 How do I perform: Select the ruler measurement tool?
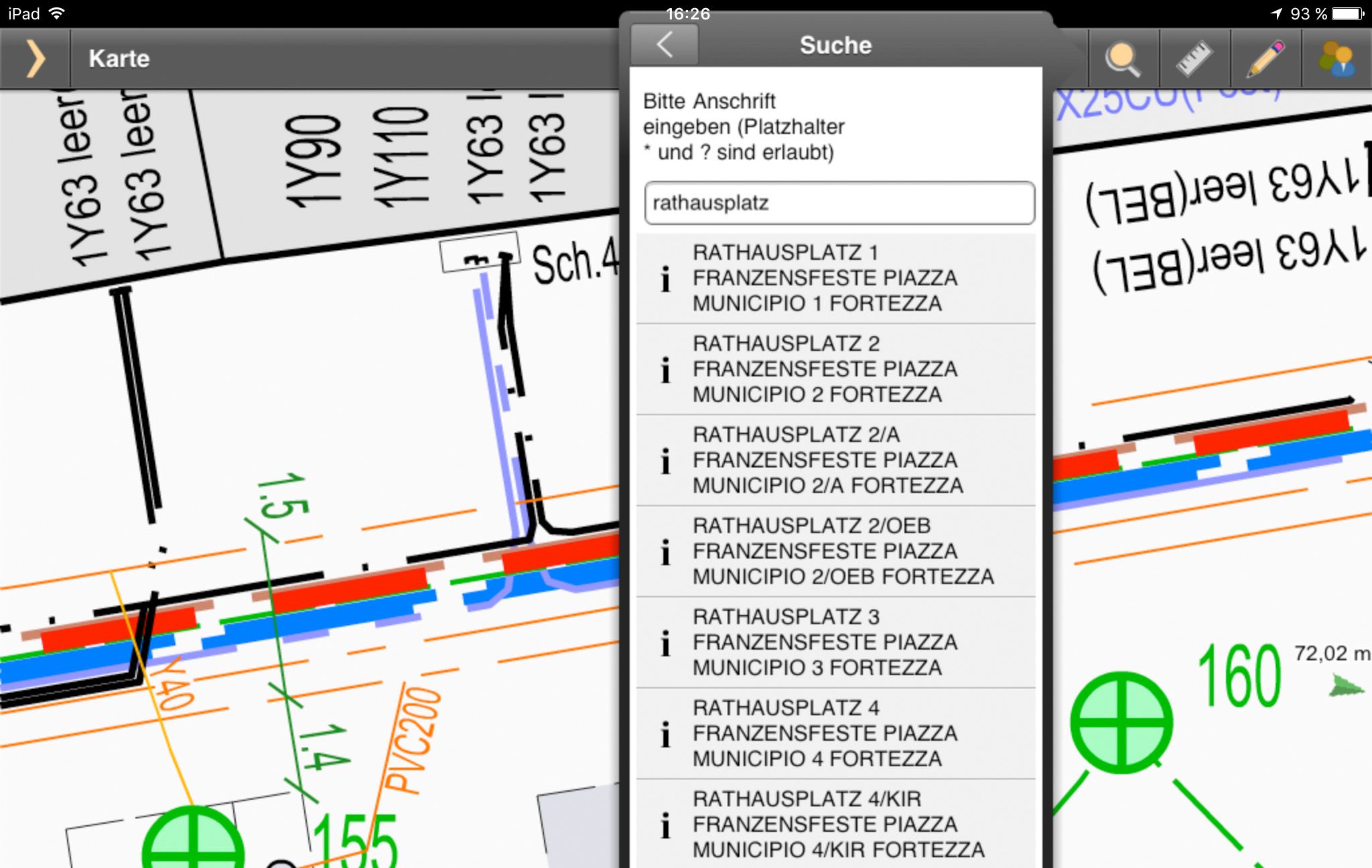[1194, 59]
